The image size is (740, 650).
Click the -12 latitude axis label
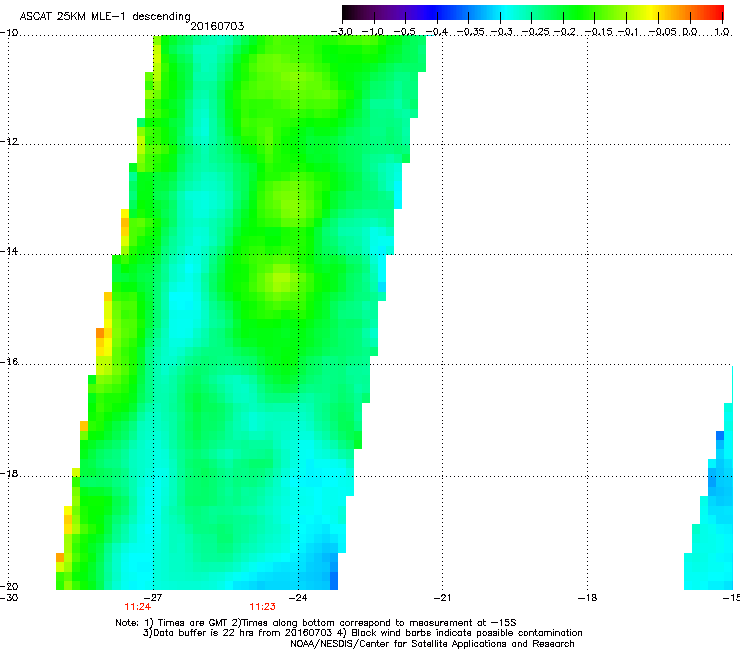click(x=9, y=142)
